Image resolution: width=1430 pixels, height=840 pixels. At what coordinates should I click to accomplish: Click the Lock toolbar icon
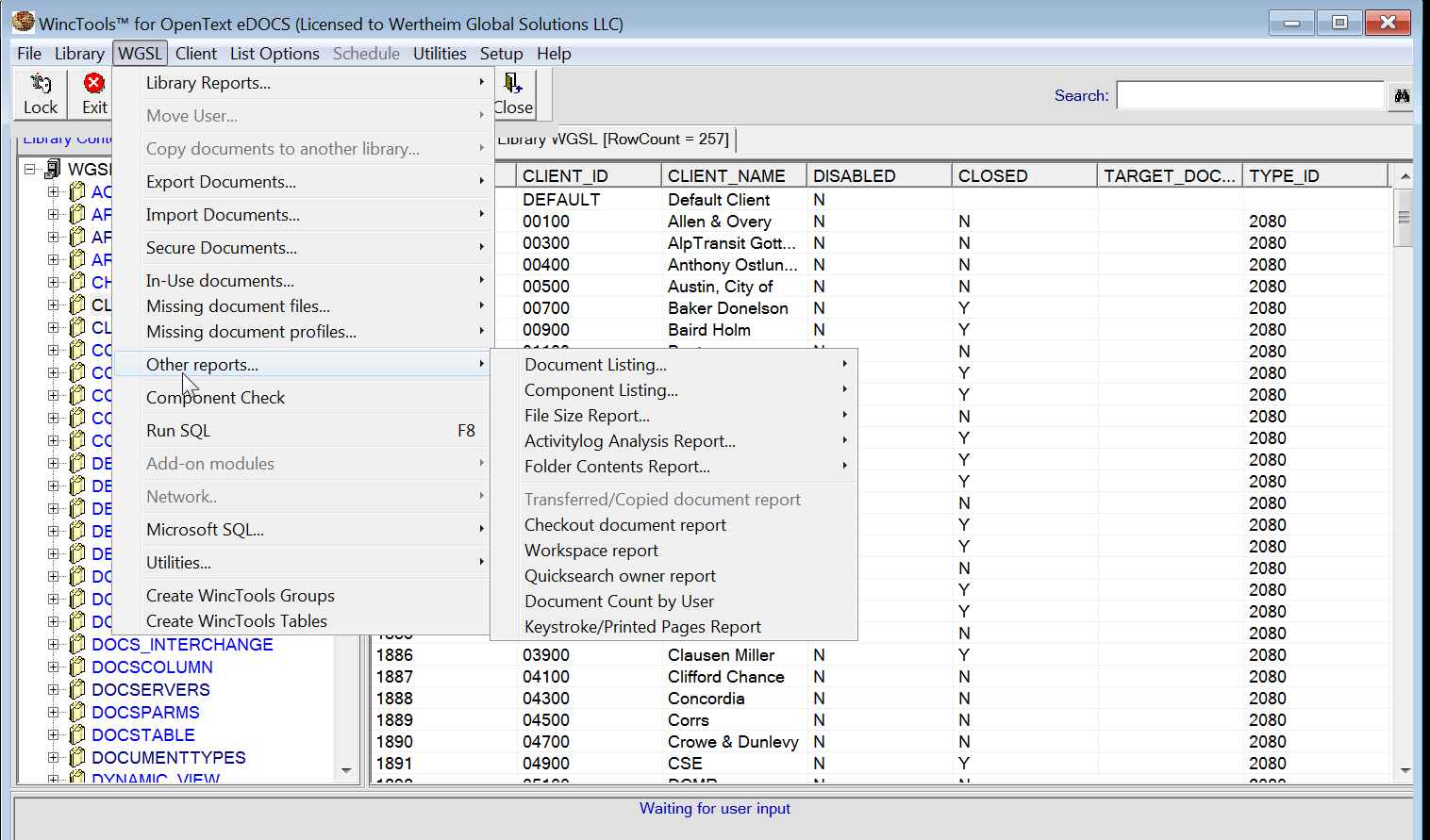pos(41,84)
